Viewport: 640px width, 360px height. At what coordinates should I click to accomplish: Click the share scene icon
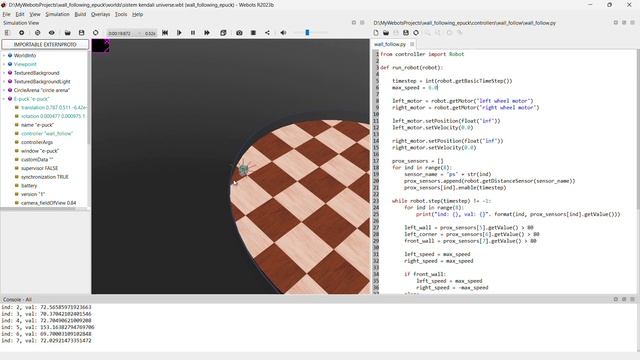coord(267,33)
